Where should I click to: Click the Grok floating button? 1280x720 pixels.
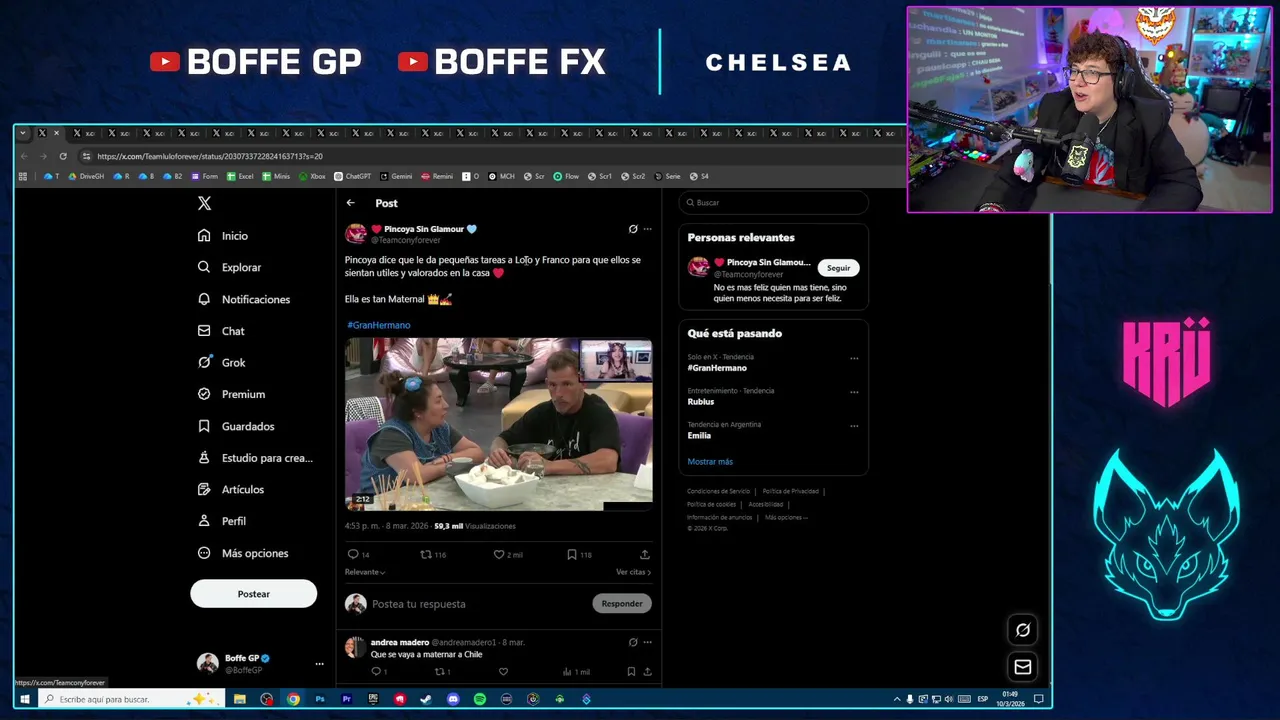(x=1023, y=630)
